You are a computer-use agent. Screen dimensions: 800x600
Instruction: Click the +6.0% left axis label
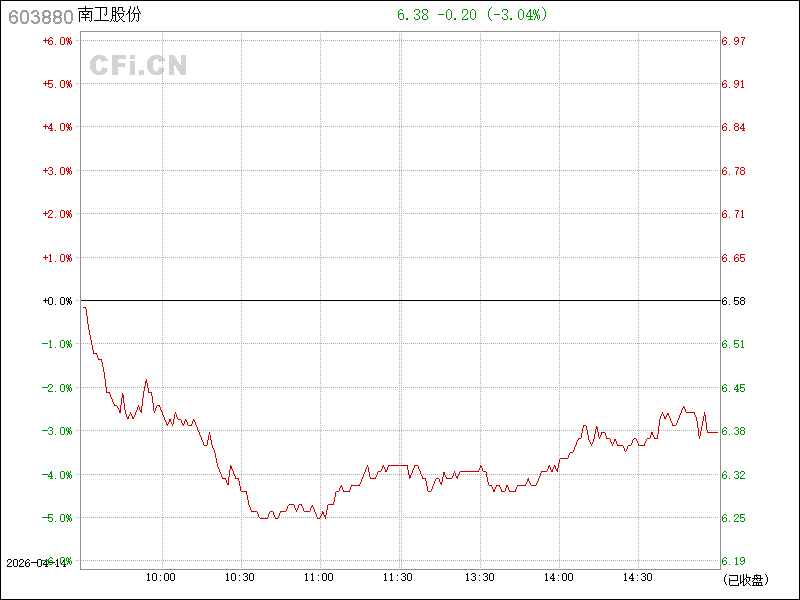tap(57, 41)
